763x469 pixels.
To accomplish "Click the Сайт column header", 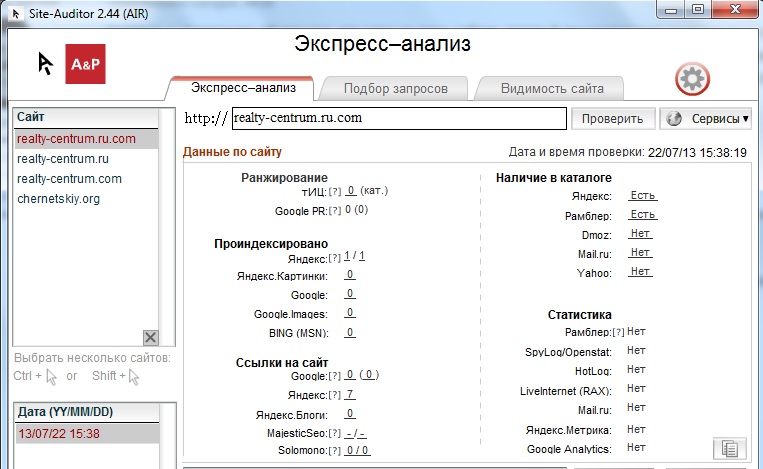I will point(86,117).
